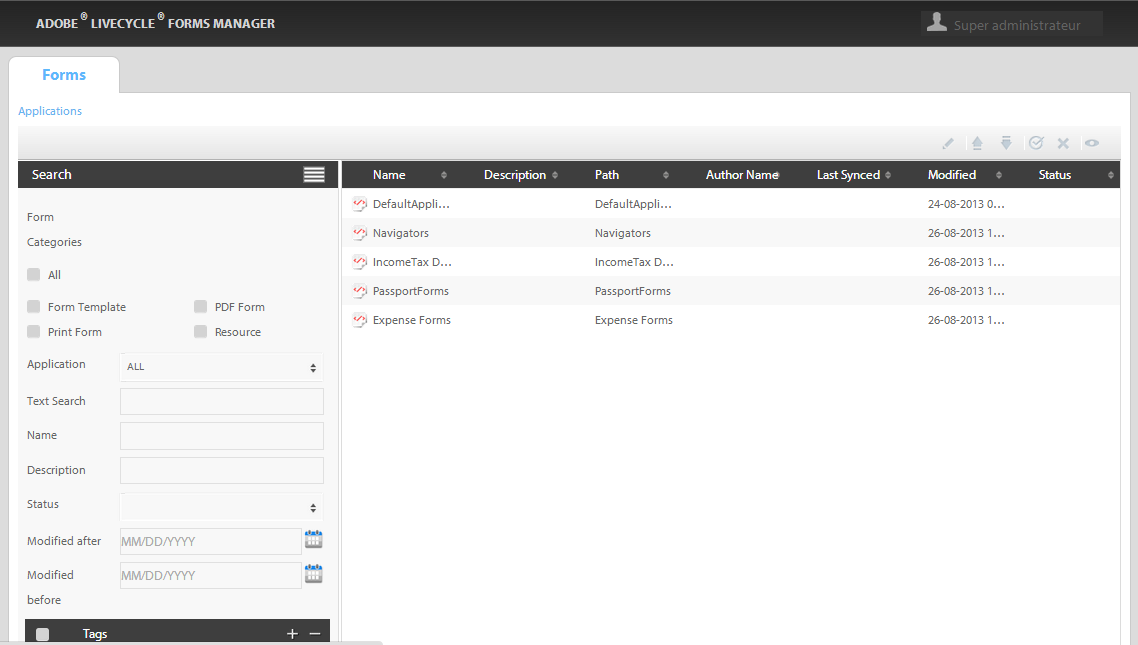Click the Modified before date field
Viewport: 1138px width, 645px height.
(210, 575)
